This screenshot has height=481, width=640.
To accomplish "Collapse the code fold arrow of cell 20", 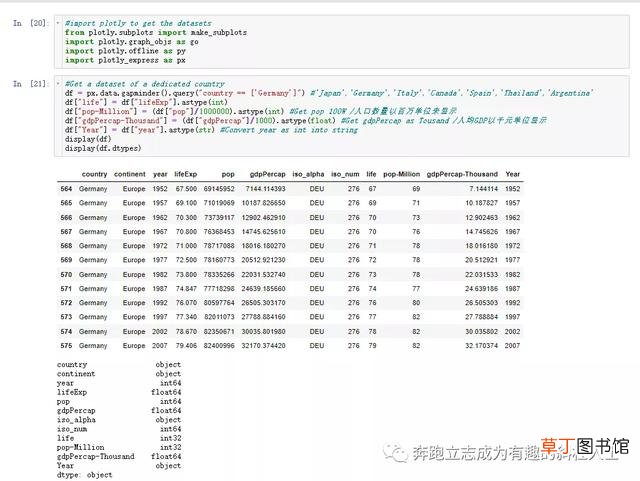I will [x=58, y=23].
